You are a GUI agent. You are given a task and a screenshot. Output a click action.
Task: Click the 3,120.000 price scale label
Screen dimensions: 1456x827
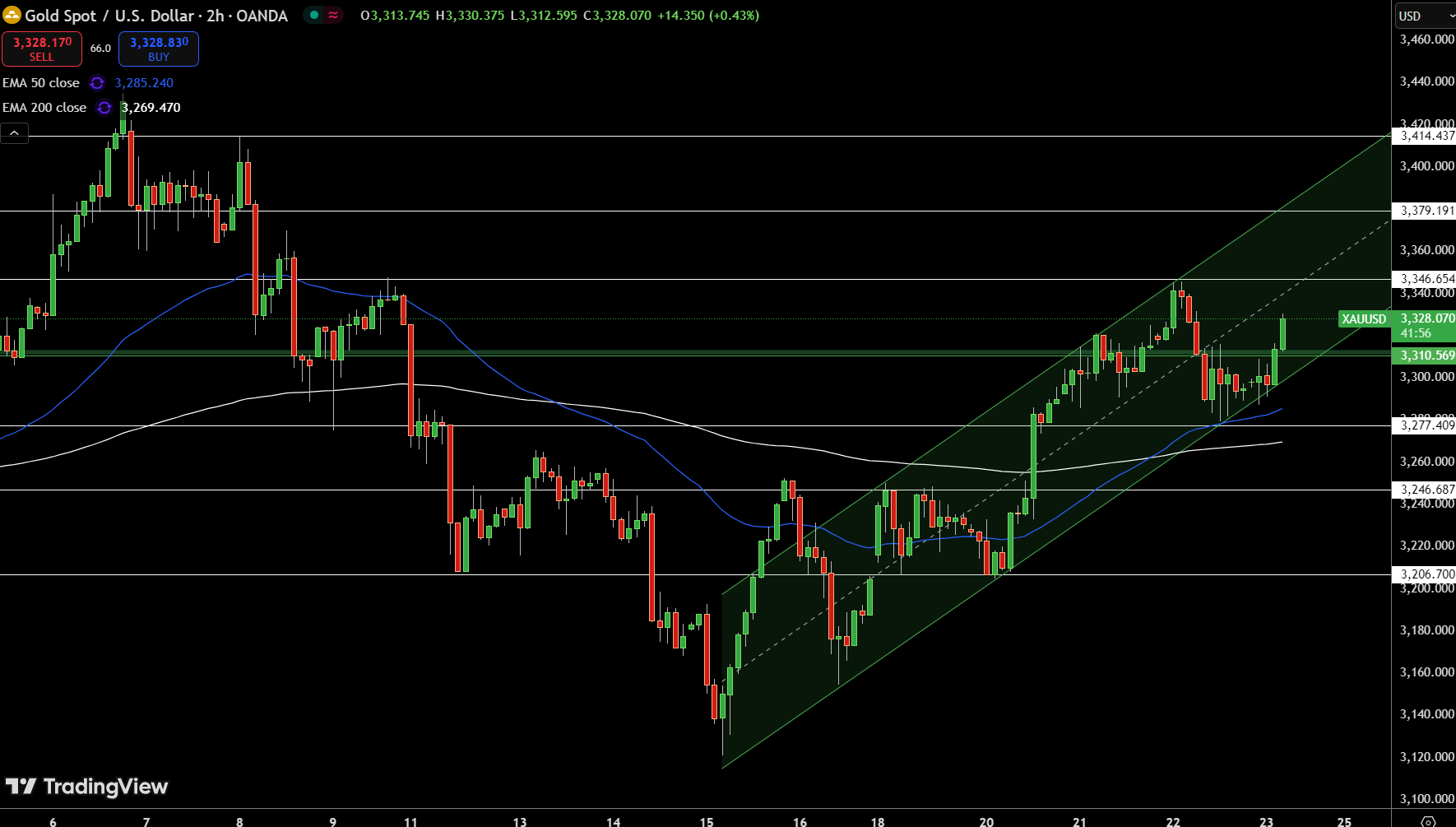click(x=1426, y=757)
